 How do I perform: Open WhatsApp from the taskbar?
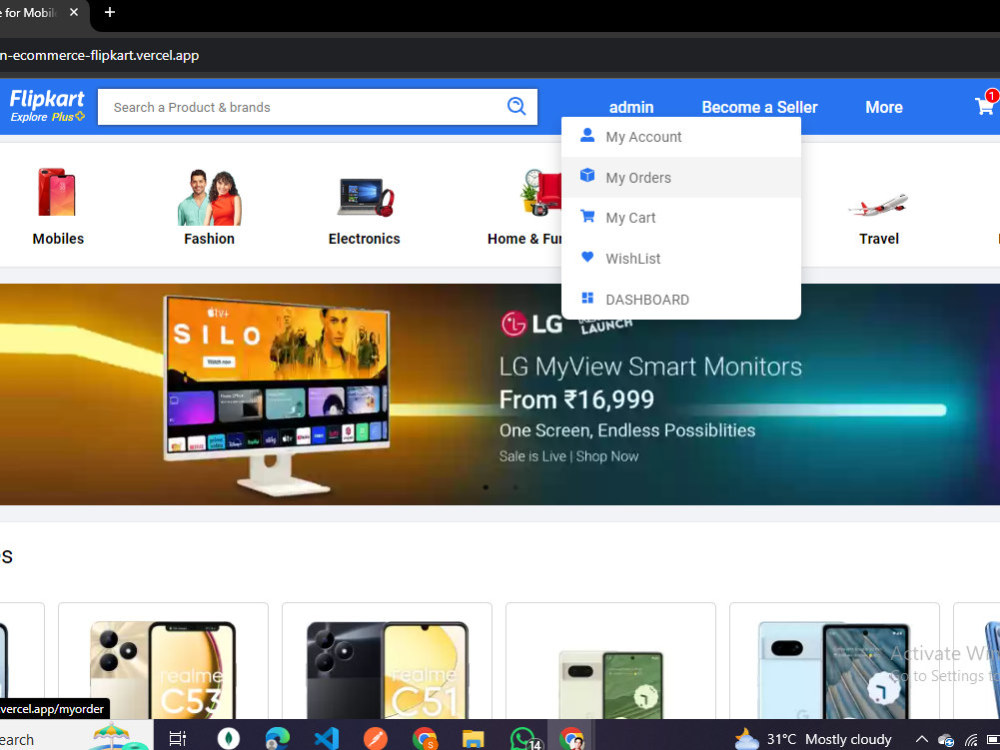tap(524, 739)
